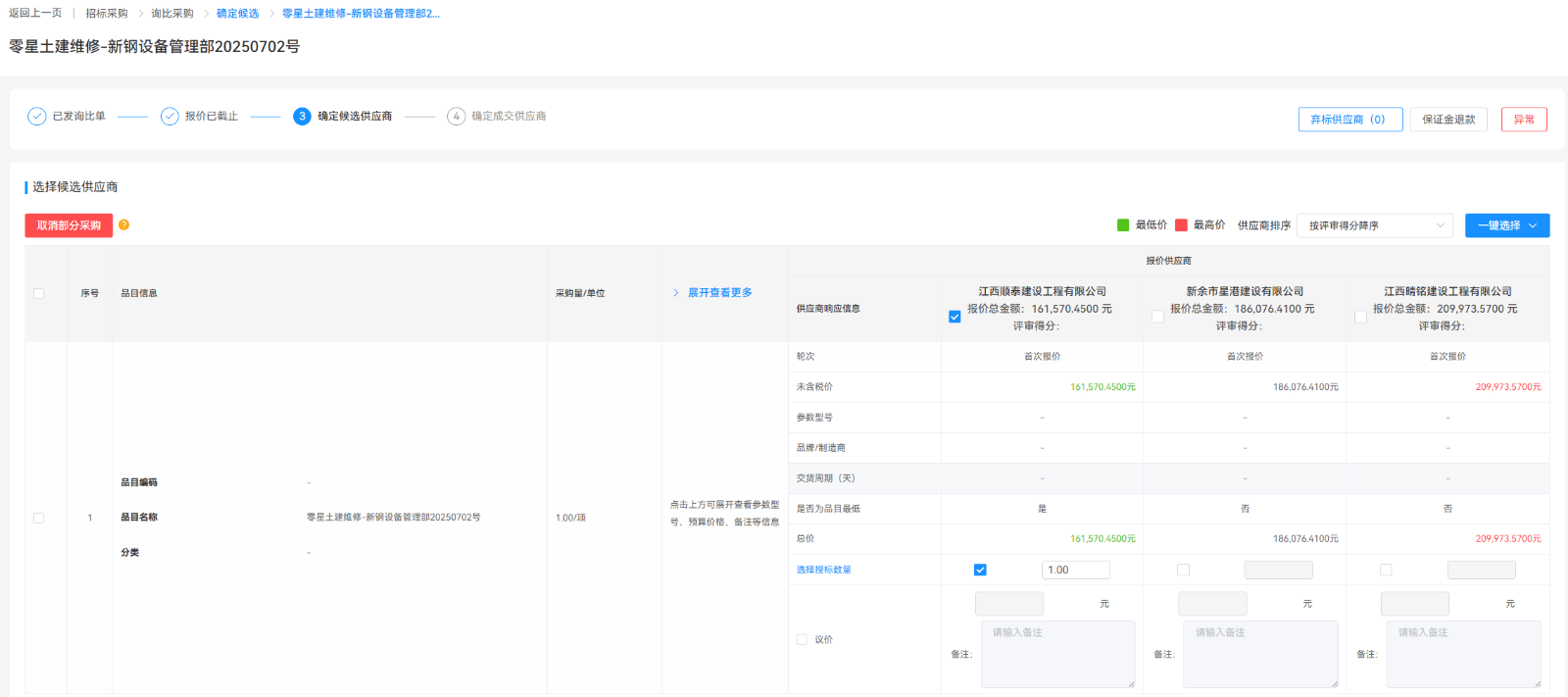
Task: Toggle the row 1 item checkbox
Action: [x=39, y=518]
